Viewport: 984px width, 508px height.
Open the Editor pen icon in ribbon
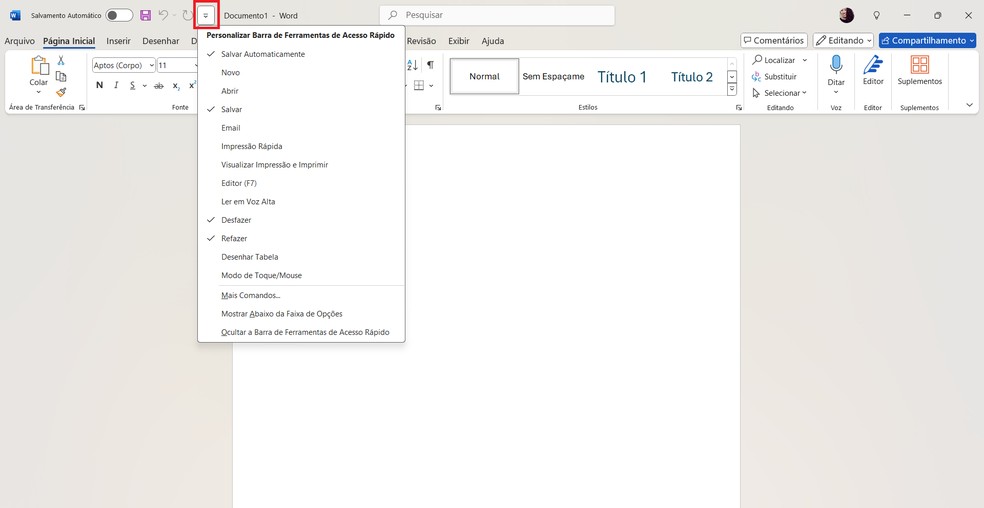point(873,65)
